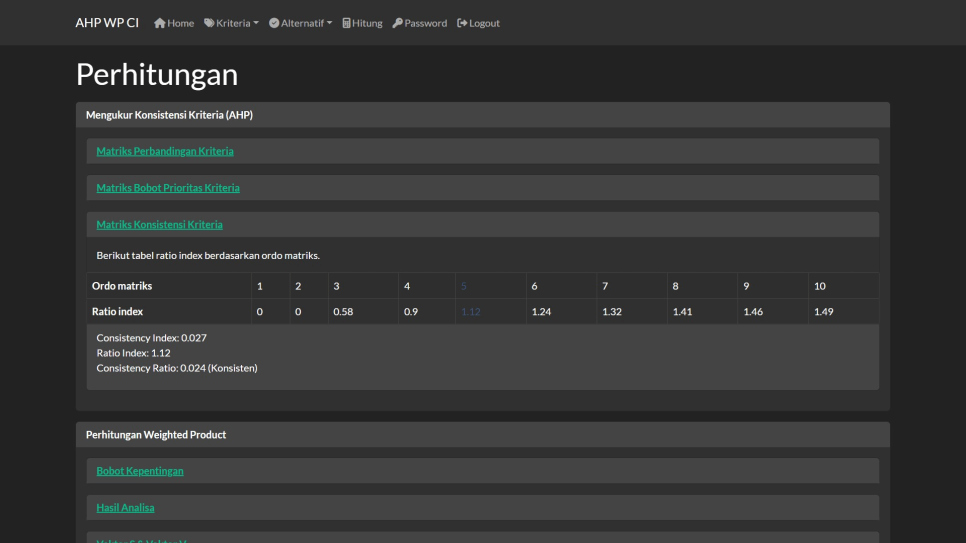Select the highlighted 1.12 ratio index cell

[471, 312]
